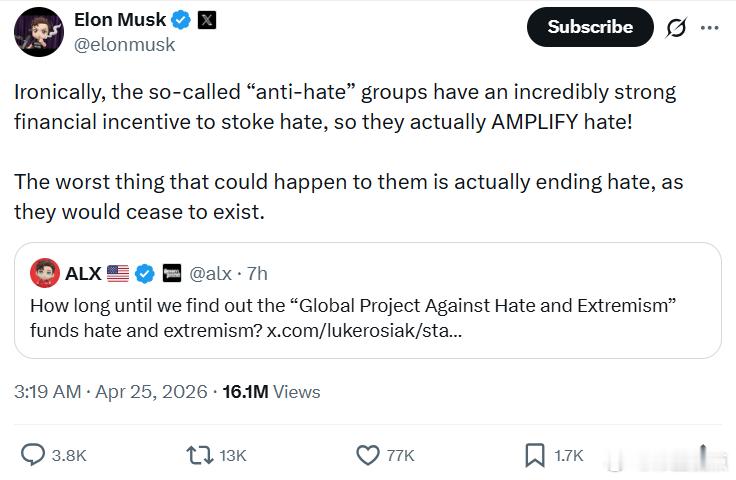Click the blue verified badge beside Elon Musk

181,20
